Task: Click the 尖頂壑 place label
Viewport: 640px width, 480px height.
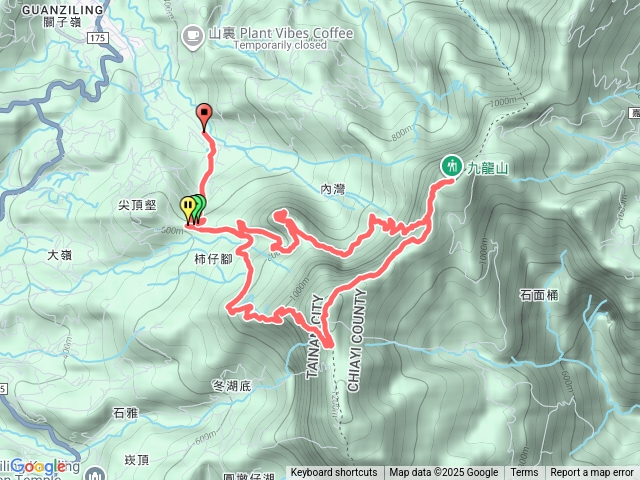Action: [x=137, y=205]
